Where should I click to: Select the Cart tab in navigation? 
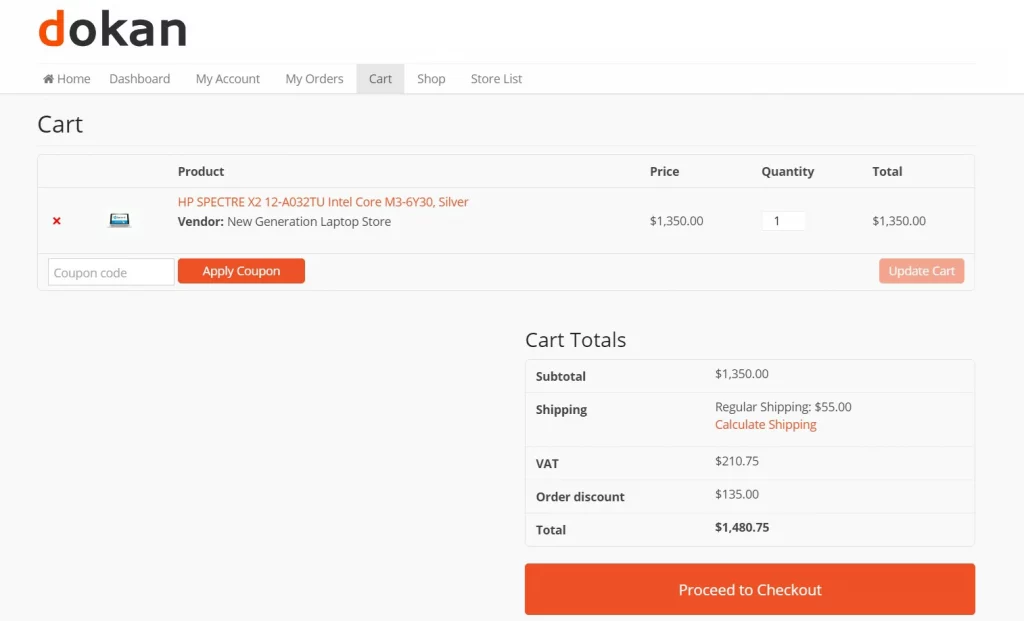click(x=380, y=79)
